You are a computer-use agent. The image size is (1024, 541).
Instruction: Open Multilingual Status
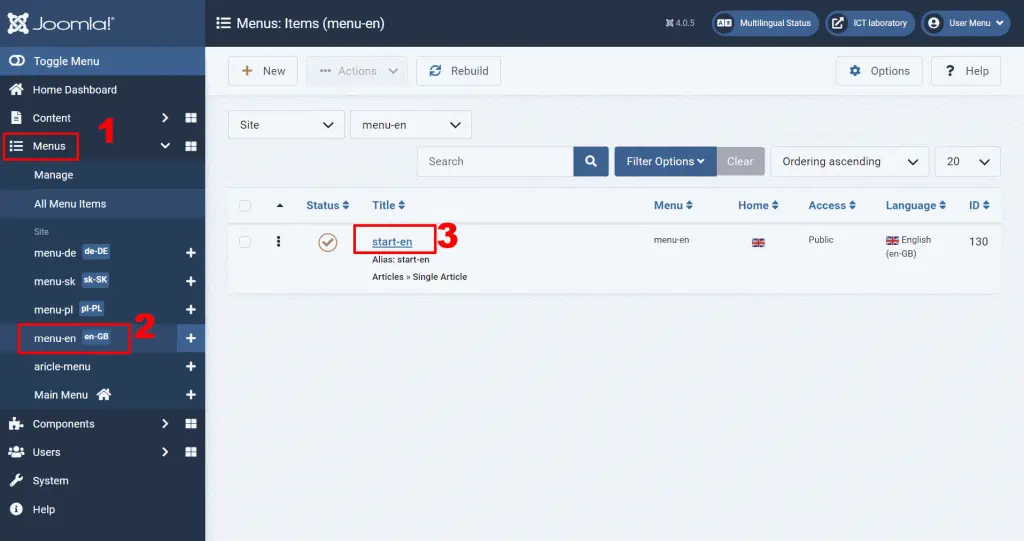(765, 23)
